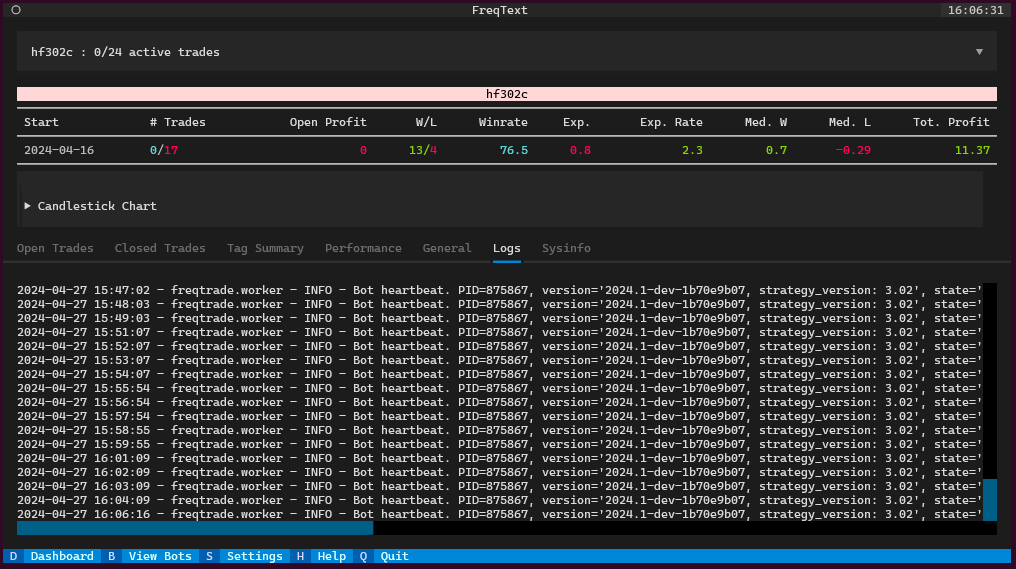Open the Tag Summary tab
Screen dimensions: 1016x569
tap(265, 248)
